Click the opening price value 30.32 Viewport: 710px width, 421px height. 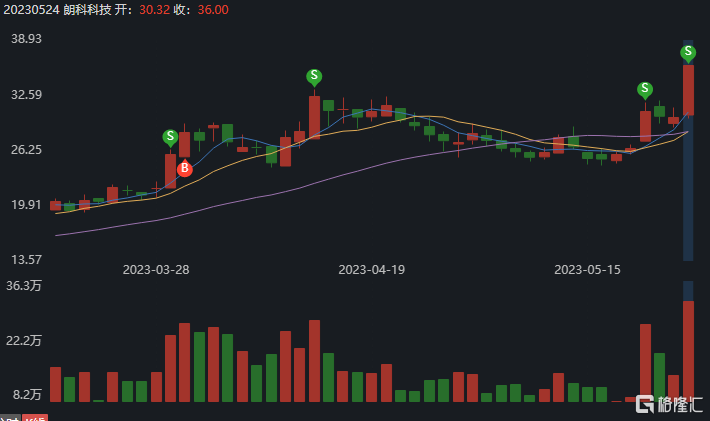pyautogui.click(x=154, y=10)
